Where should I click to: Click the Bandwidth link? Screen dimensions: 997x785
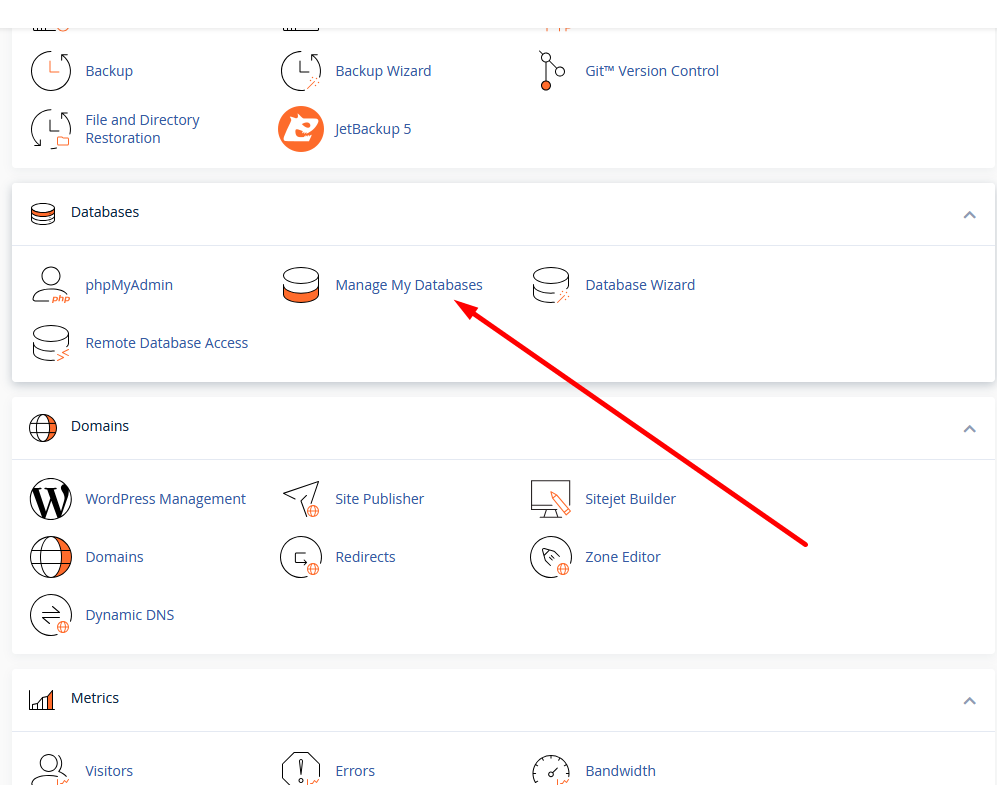click(620, 771)
